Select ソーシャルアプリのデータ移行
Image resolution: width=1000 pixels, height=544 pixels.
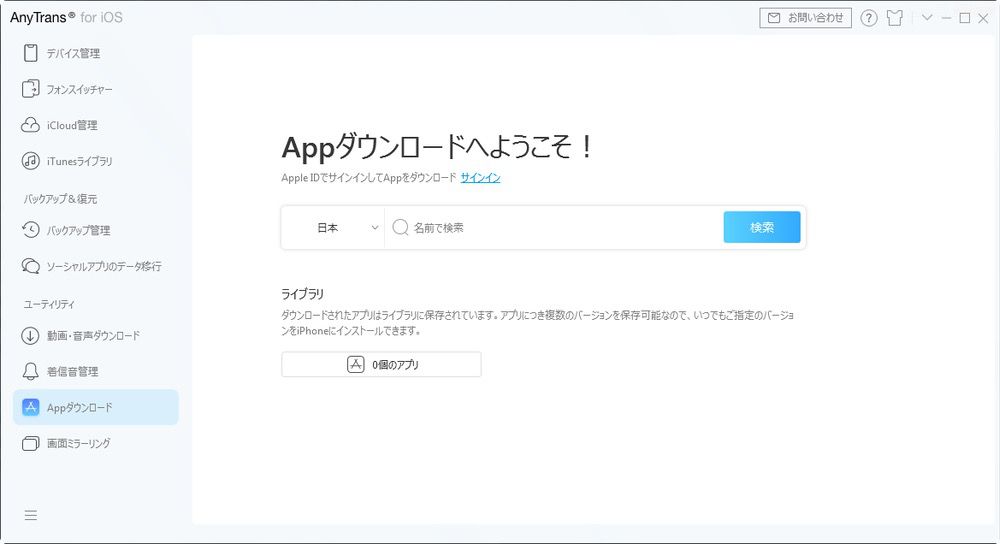[x=103, y=266]
